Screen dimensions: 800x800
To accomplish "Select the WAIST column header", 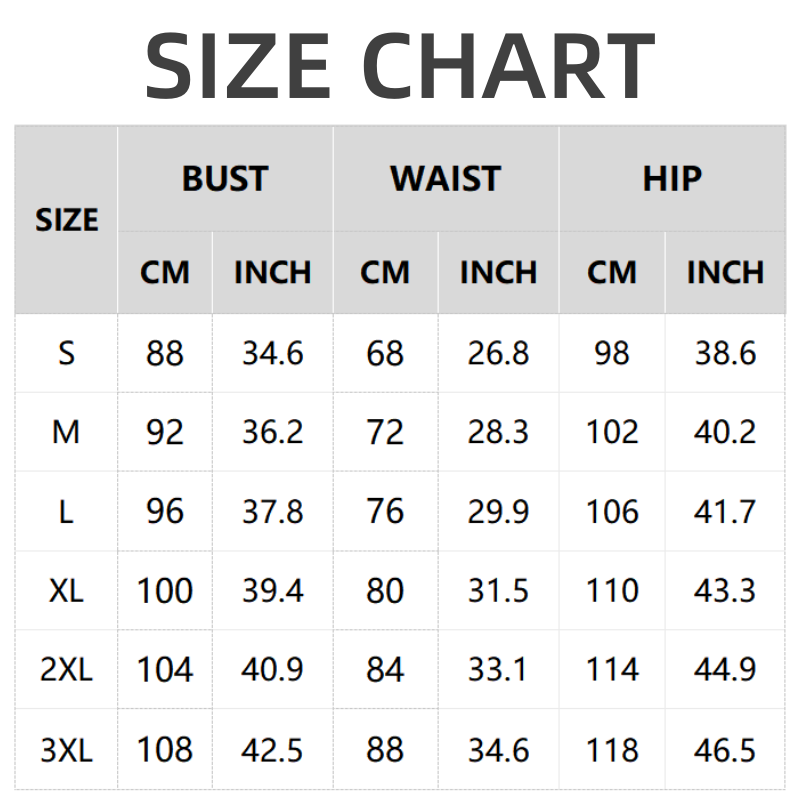I will pyautogui.click(x=445, y=179).
